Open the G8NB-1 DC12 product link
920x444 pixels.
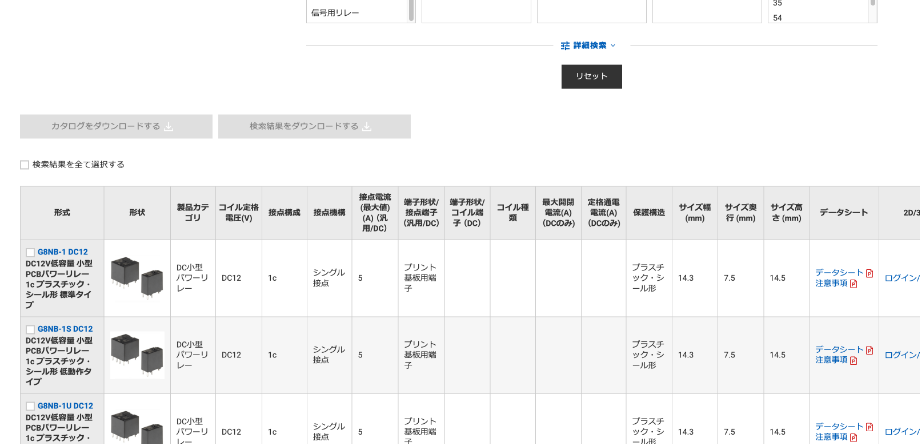click(x=62, y=252)
